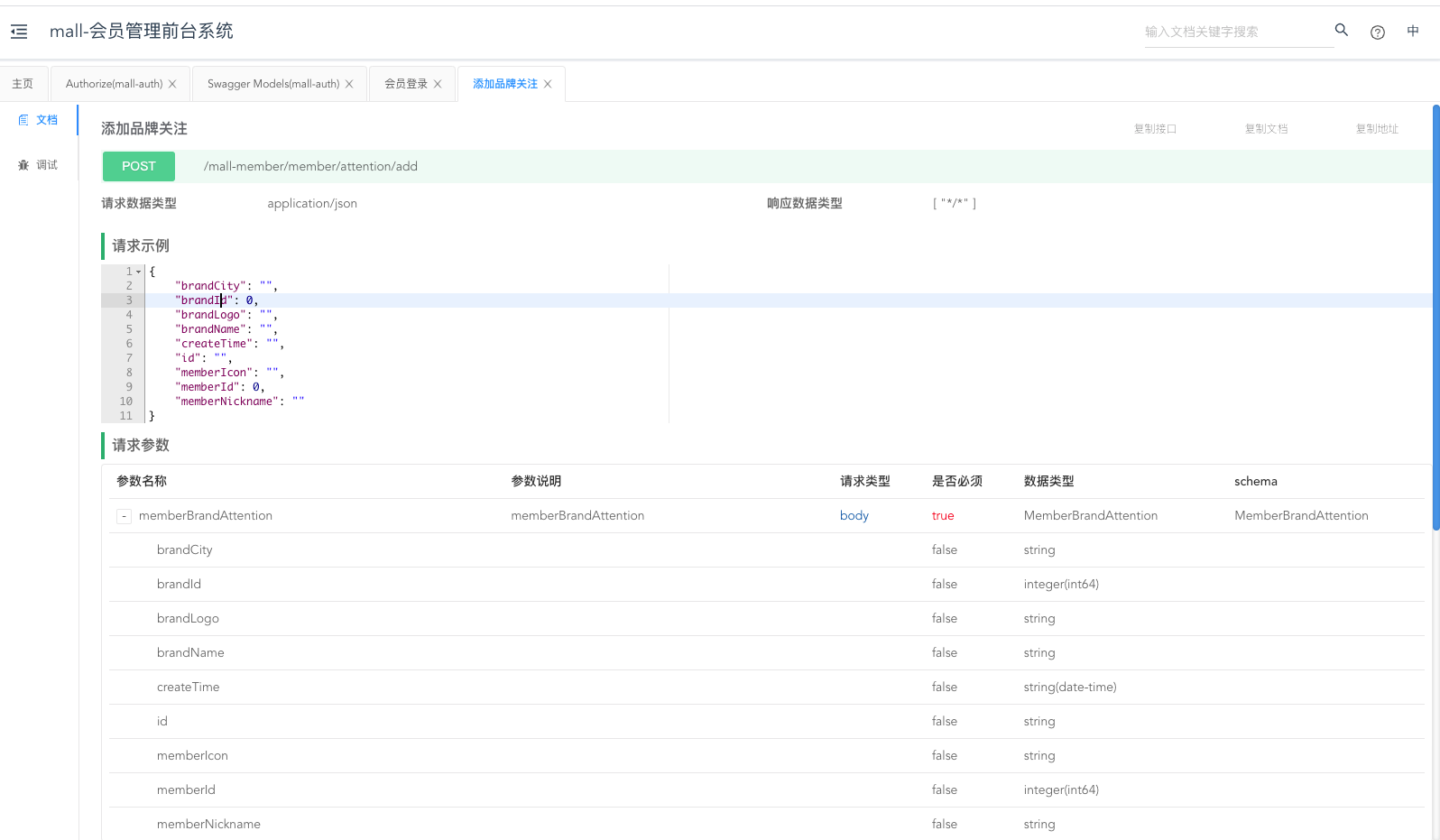Click the brandId parameter row name

pos(179,585)
